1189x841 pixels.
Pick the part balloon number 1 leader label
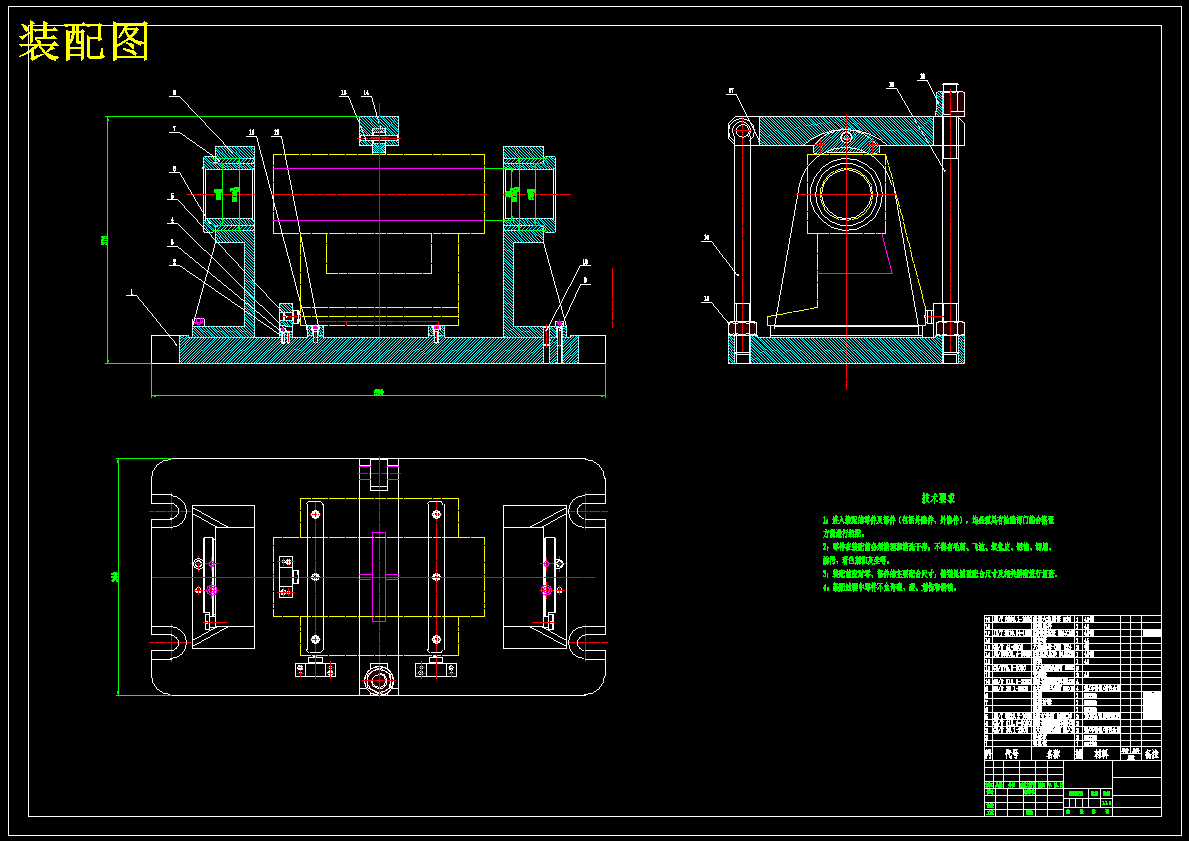pos(130,293)
